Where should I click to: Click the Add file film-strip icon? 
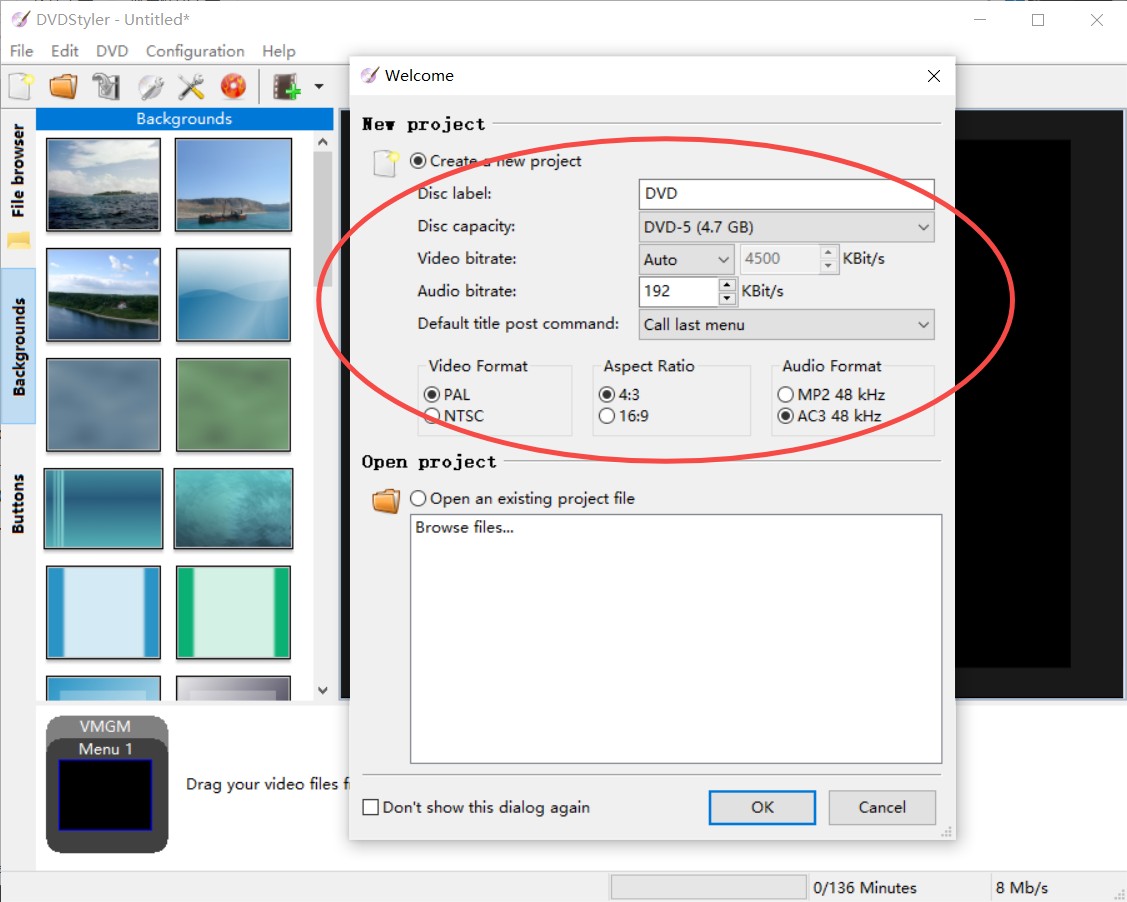pyautogui.click(x=287, y=86)
